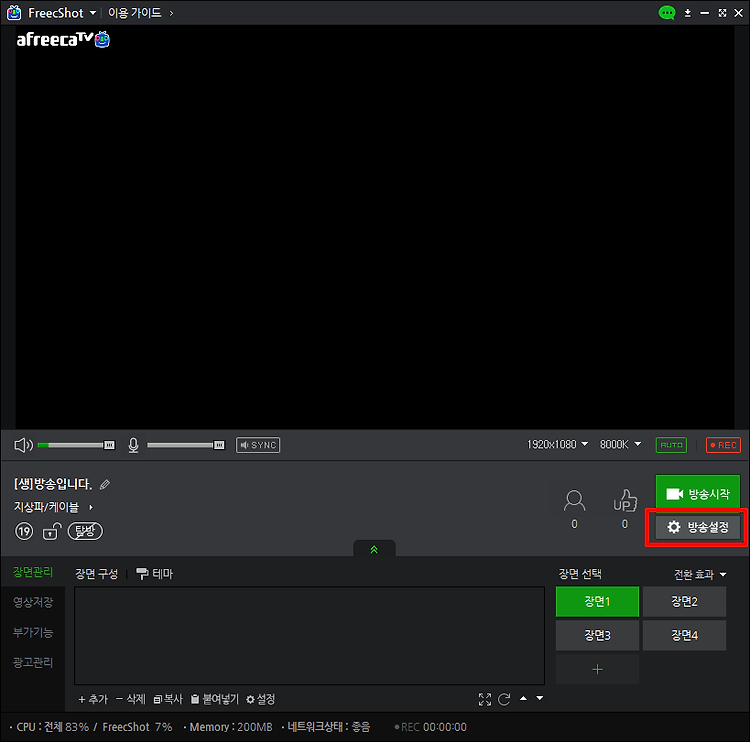750x742 pixels.
Task: Click the download arrow icon in title bar
Action: [x=687, y=13]
